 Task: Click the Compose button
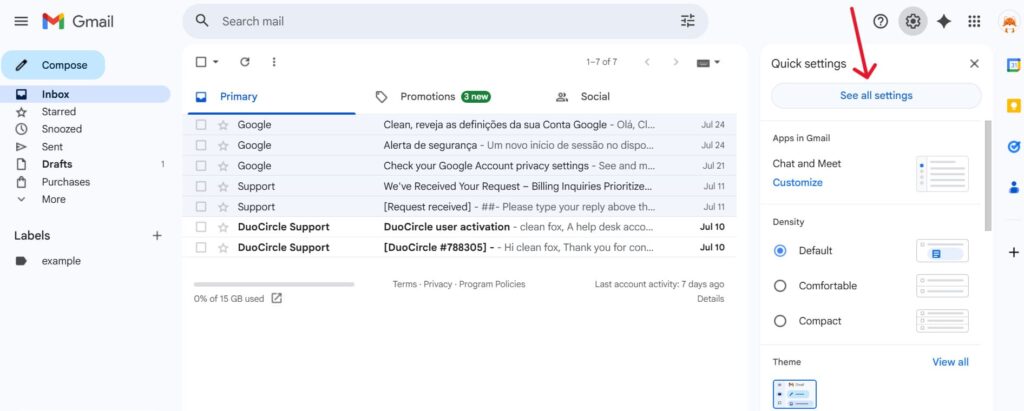(53, 65)
